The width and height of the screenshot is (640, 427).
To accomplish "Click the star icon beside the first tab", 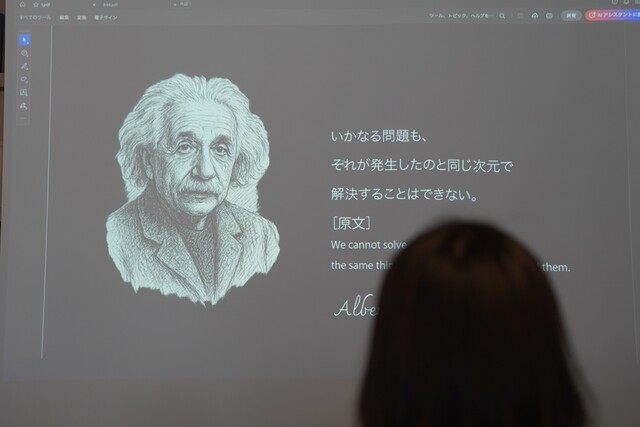I will point(36,4).
